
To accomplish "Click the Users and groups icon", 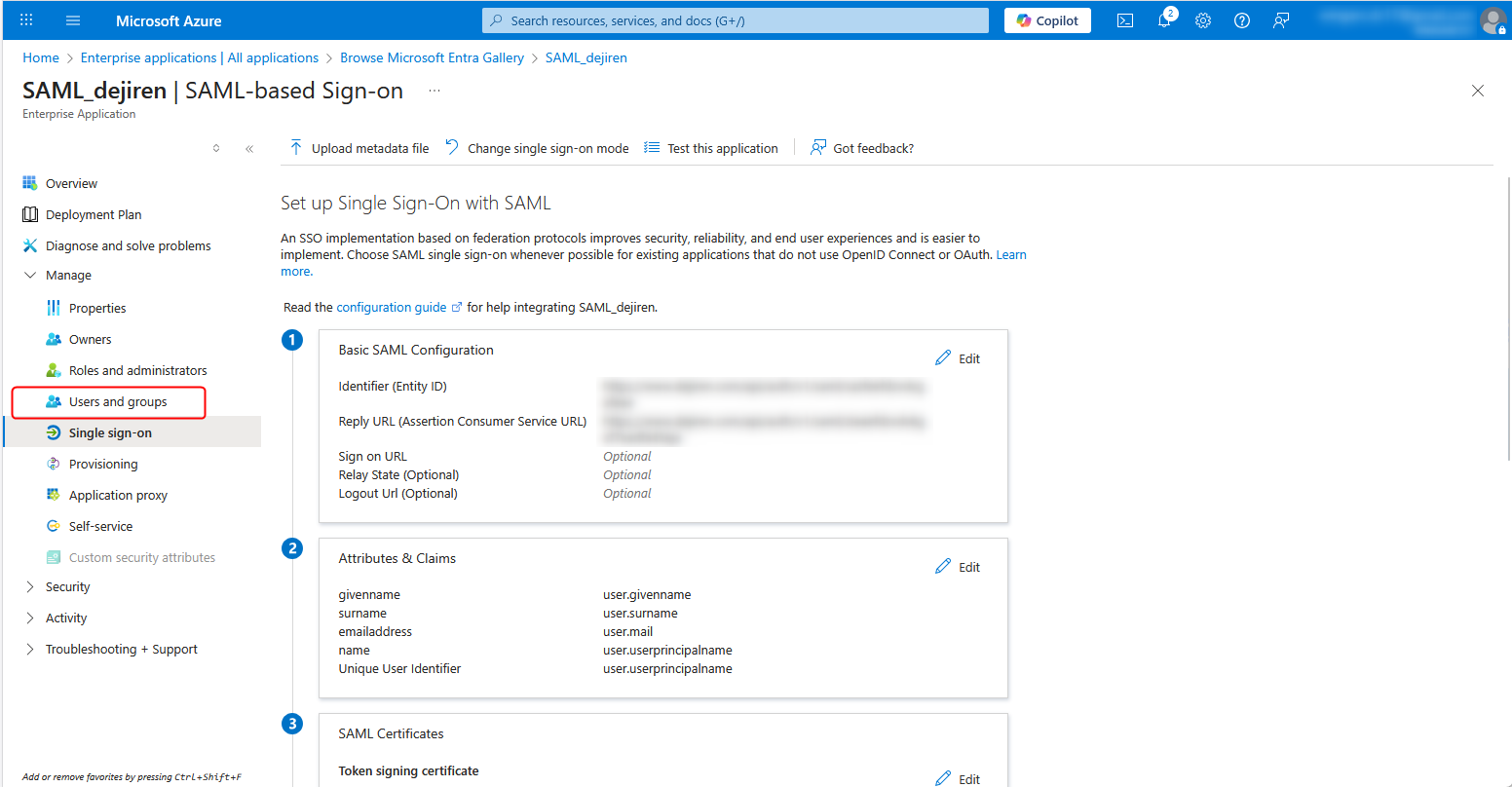I will coord(54,401).
